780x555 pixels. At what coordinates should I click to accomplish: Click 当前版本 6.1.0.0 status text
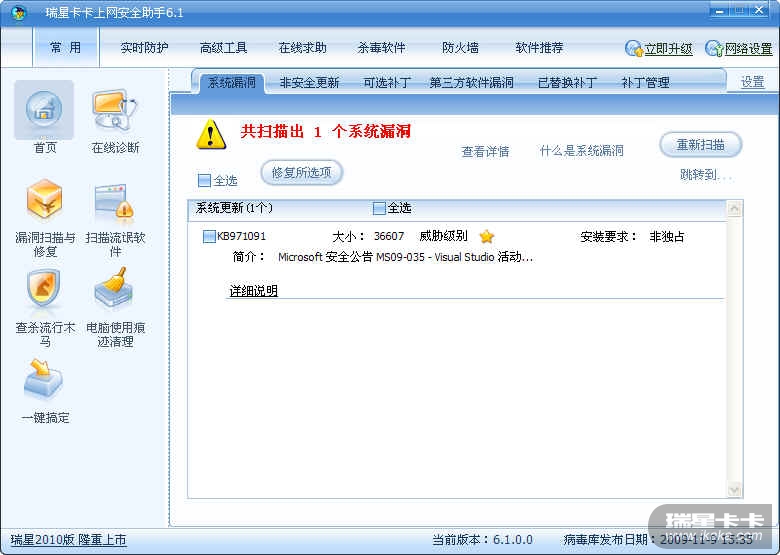(x=483, y=540)
